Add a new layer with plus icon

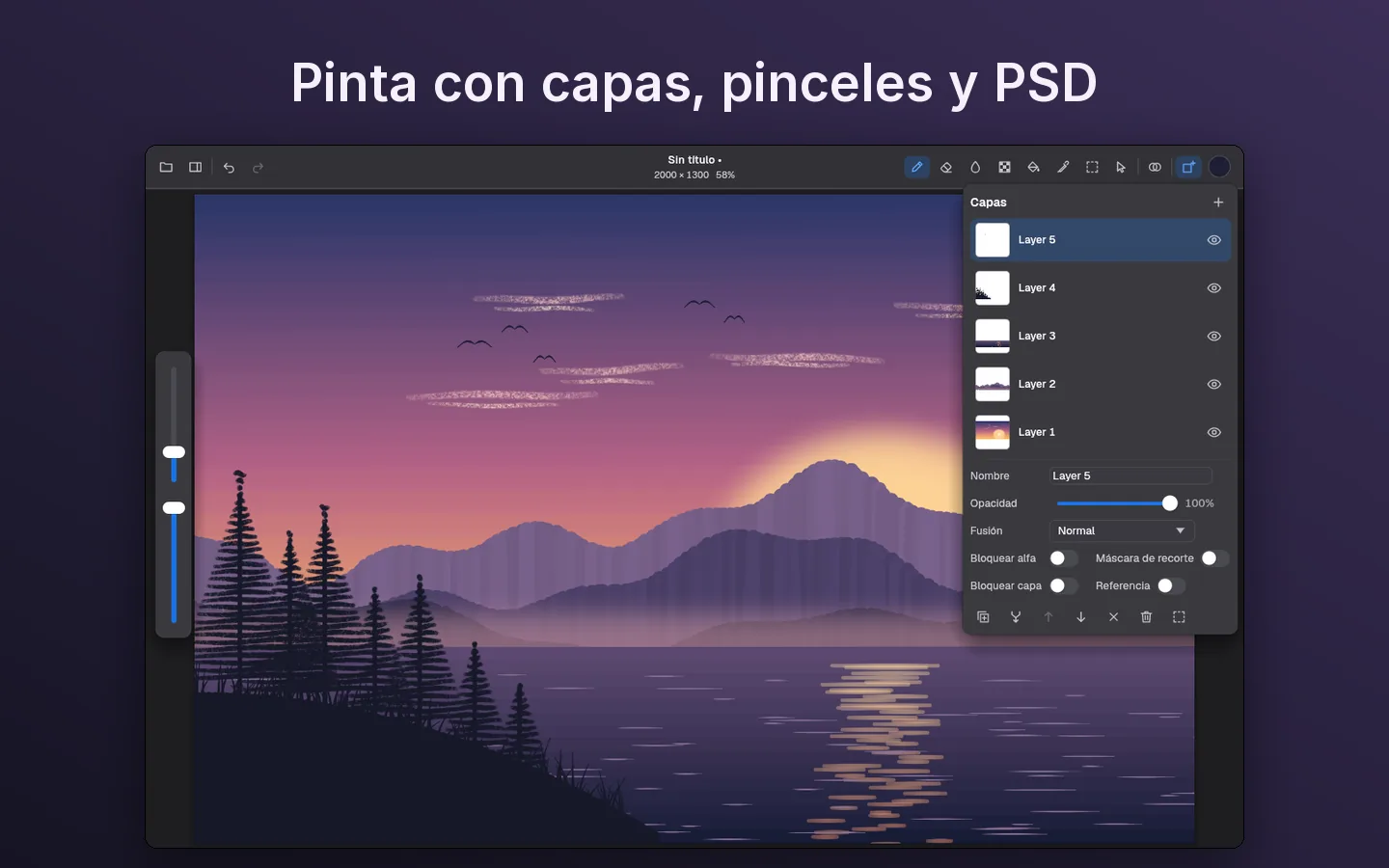click(x=1218, y=203)
